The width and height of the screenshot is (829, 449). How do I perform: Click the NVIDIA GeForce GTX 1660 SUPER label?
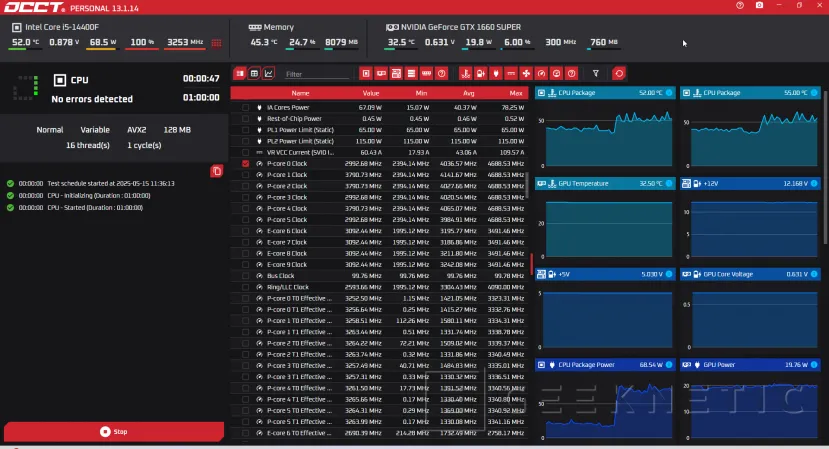[460, 27]
